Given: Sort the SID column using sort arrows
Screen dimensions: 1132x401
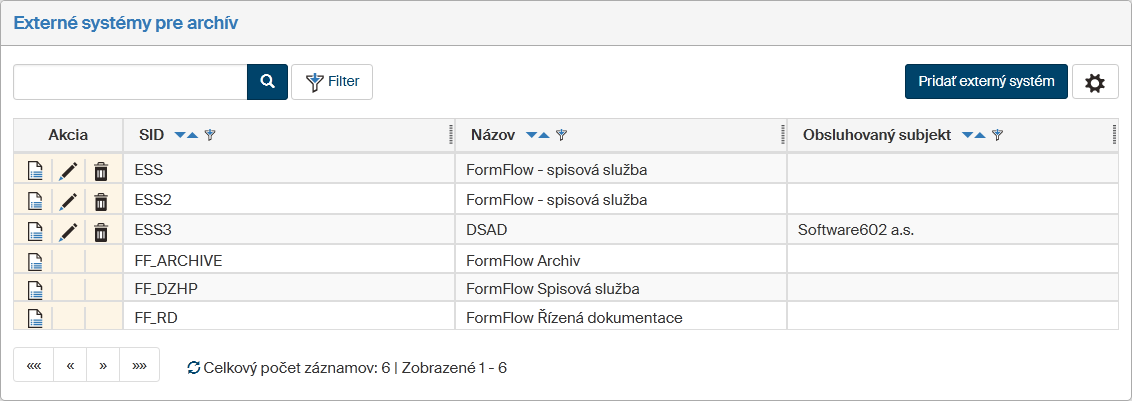Looking at the screenshot, I should tap(186, 135).
